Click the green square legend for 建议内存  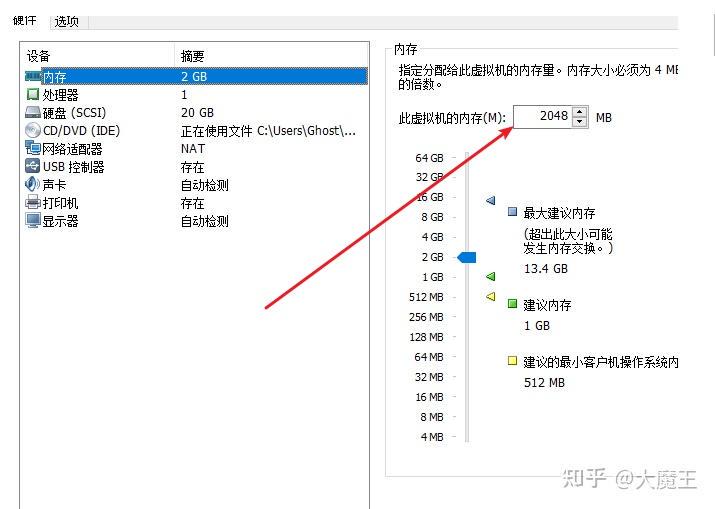tap(513, 303)
